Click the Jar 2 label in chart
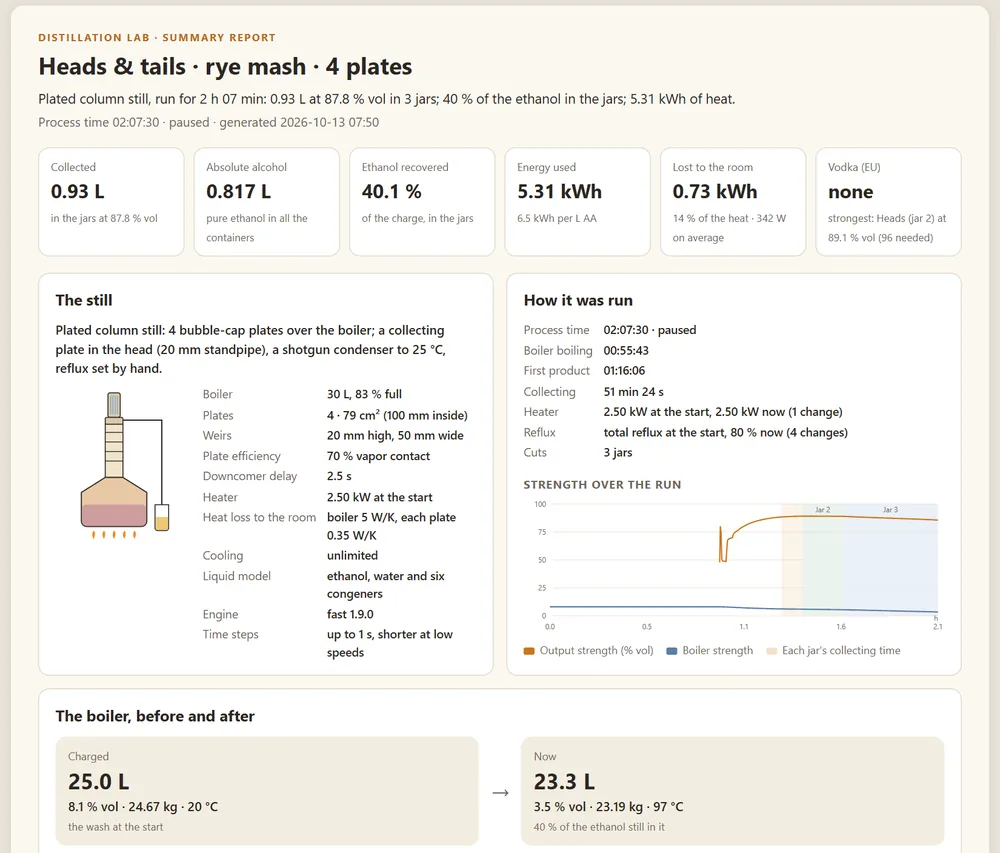Viewport: 1000px width, 853px height. 823,509
